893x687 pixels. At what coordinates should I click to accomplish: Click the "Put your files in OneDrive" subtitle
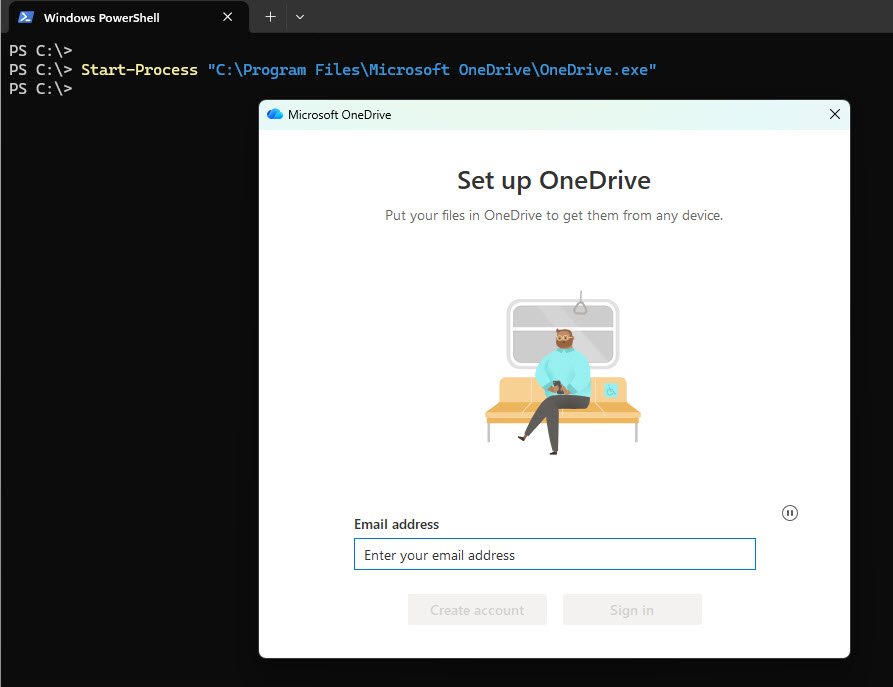(x=554, y=215)
